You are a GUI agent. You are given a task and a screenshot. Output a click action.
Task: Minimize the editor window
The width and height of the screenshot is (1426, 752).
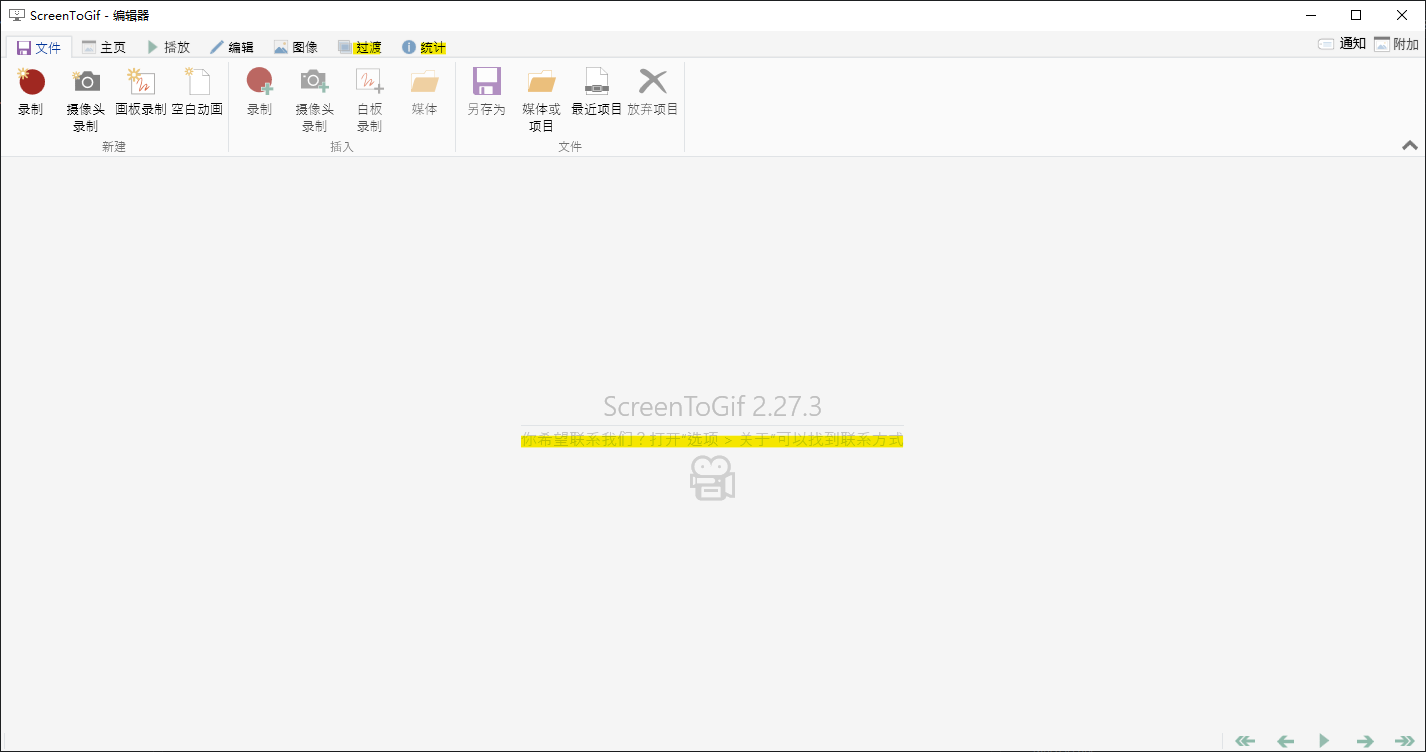click(1310, 15)
